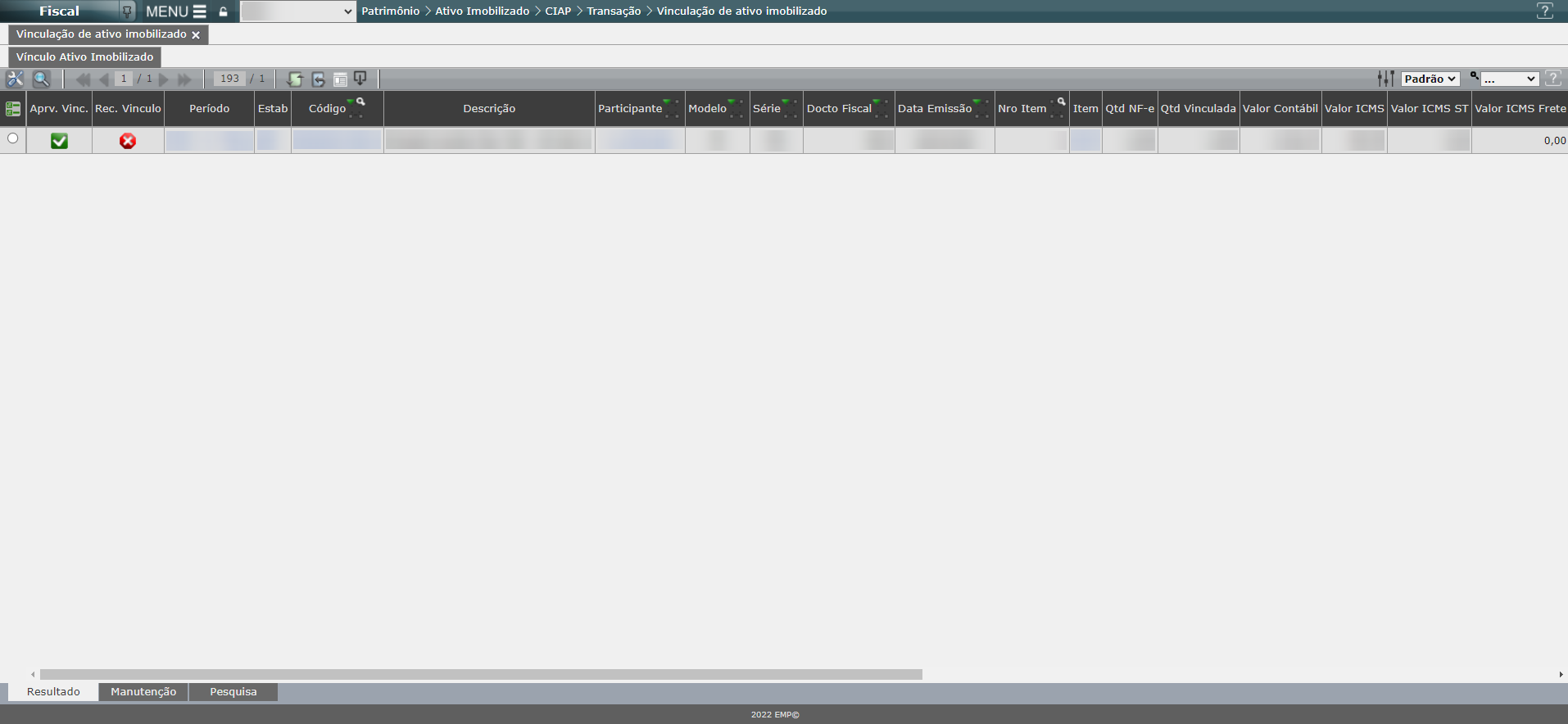Toggle the red X in Rec. Vinculo column
Viewport: 1568px width, 724px height.
pos(128,141)
